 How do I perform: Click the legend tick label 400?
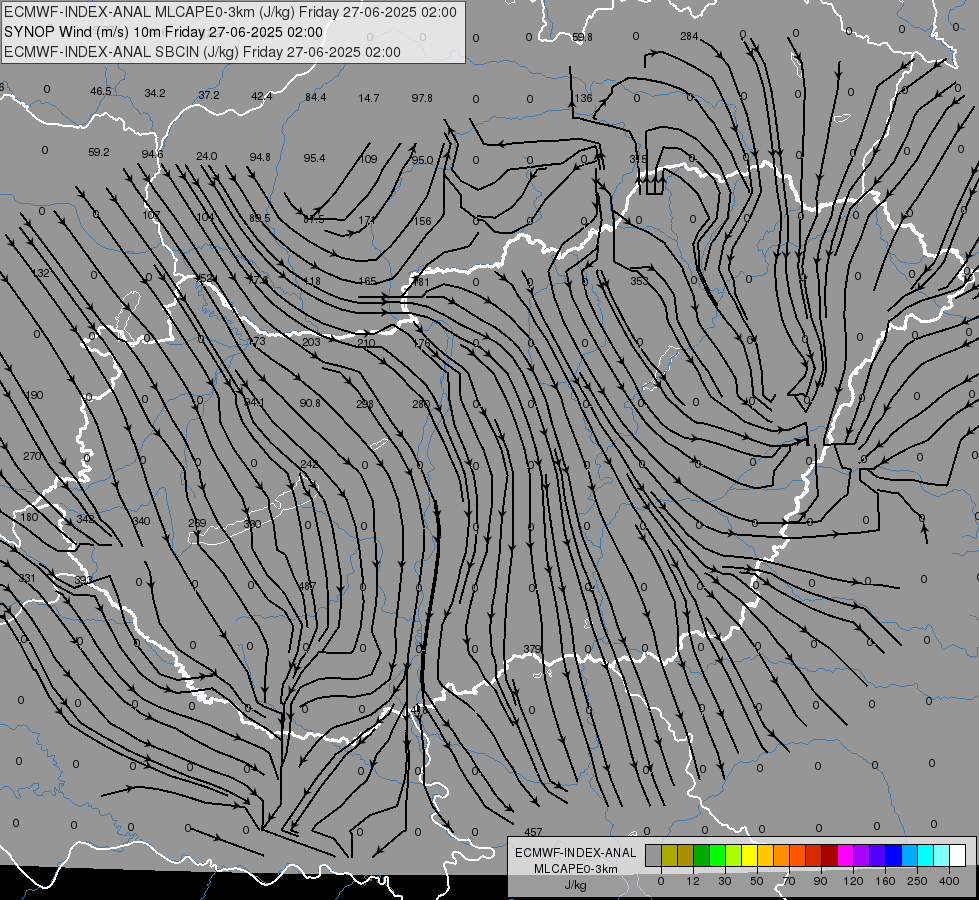click(949, 881)
